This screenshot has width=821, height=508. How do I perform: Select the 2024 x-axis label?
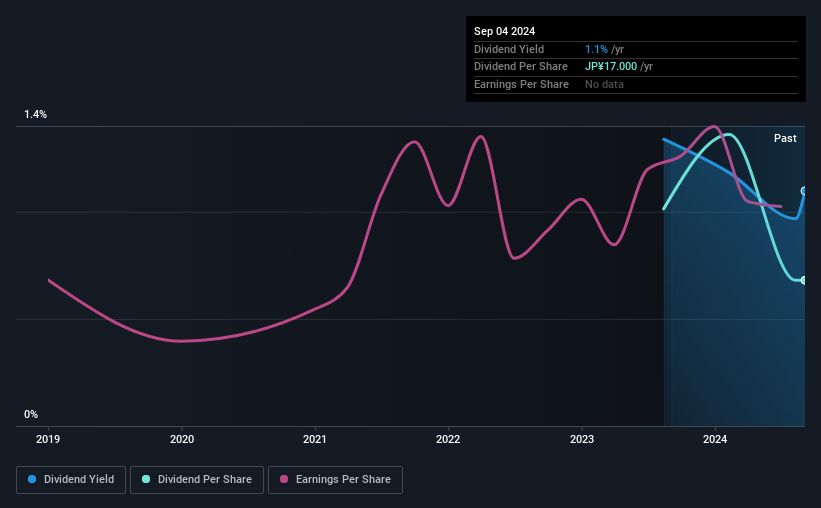tap(715, 438)
